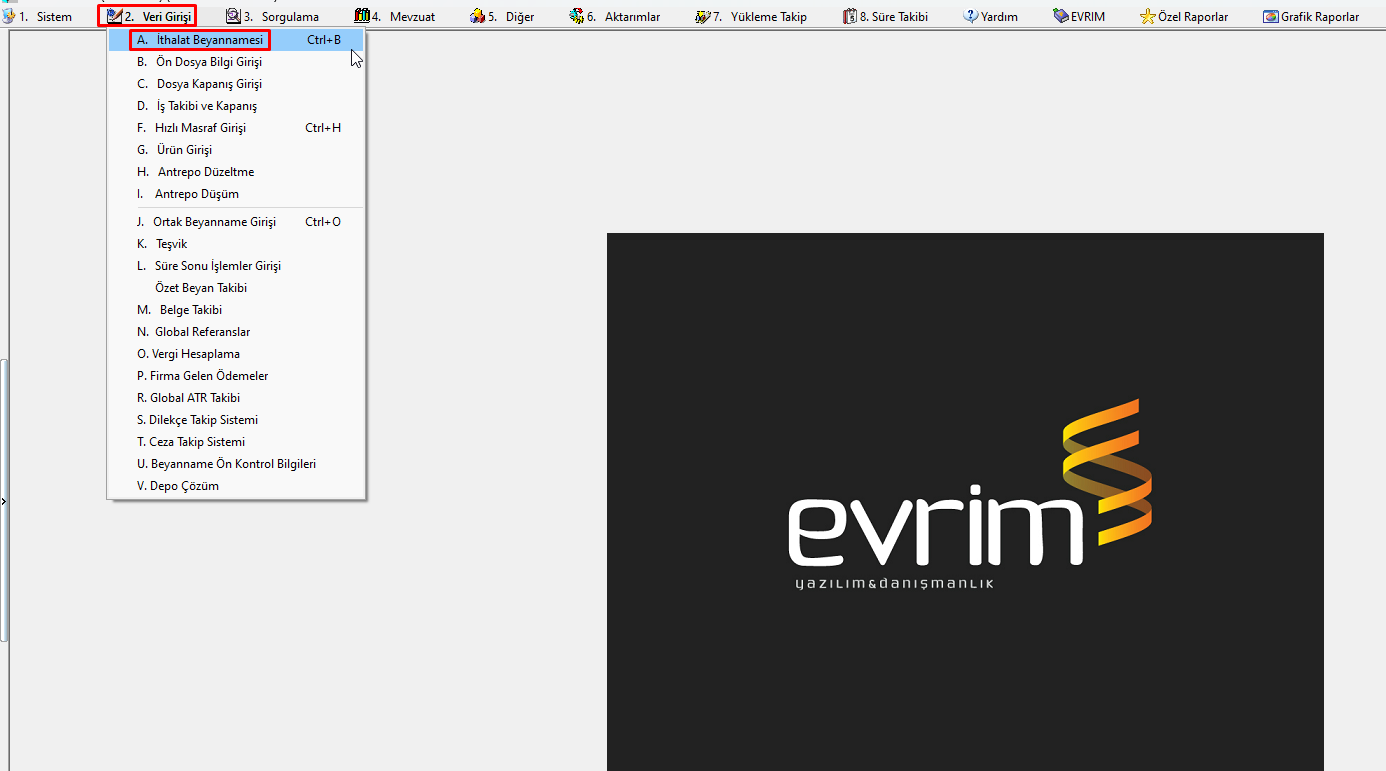Select Ürün Girişi entry
This screenshot has height=771, width=1386.
pos(237,150)
